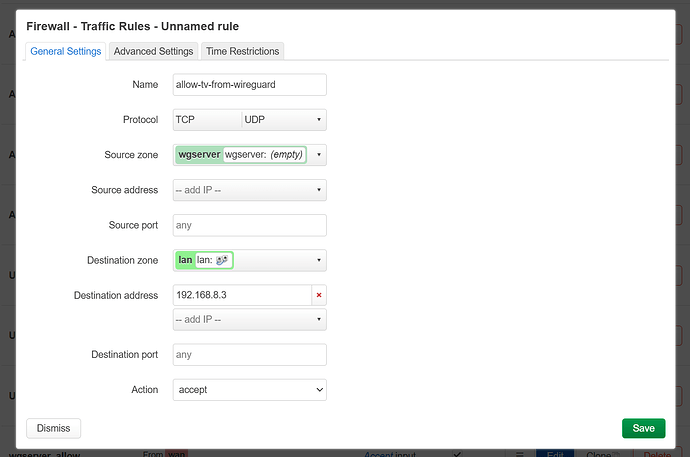The width and height of the screenshot is (690, 457).
Task: Remove the 192.168.8.3 destination address entry
Action: point(319,296)
